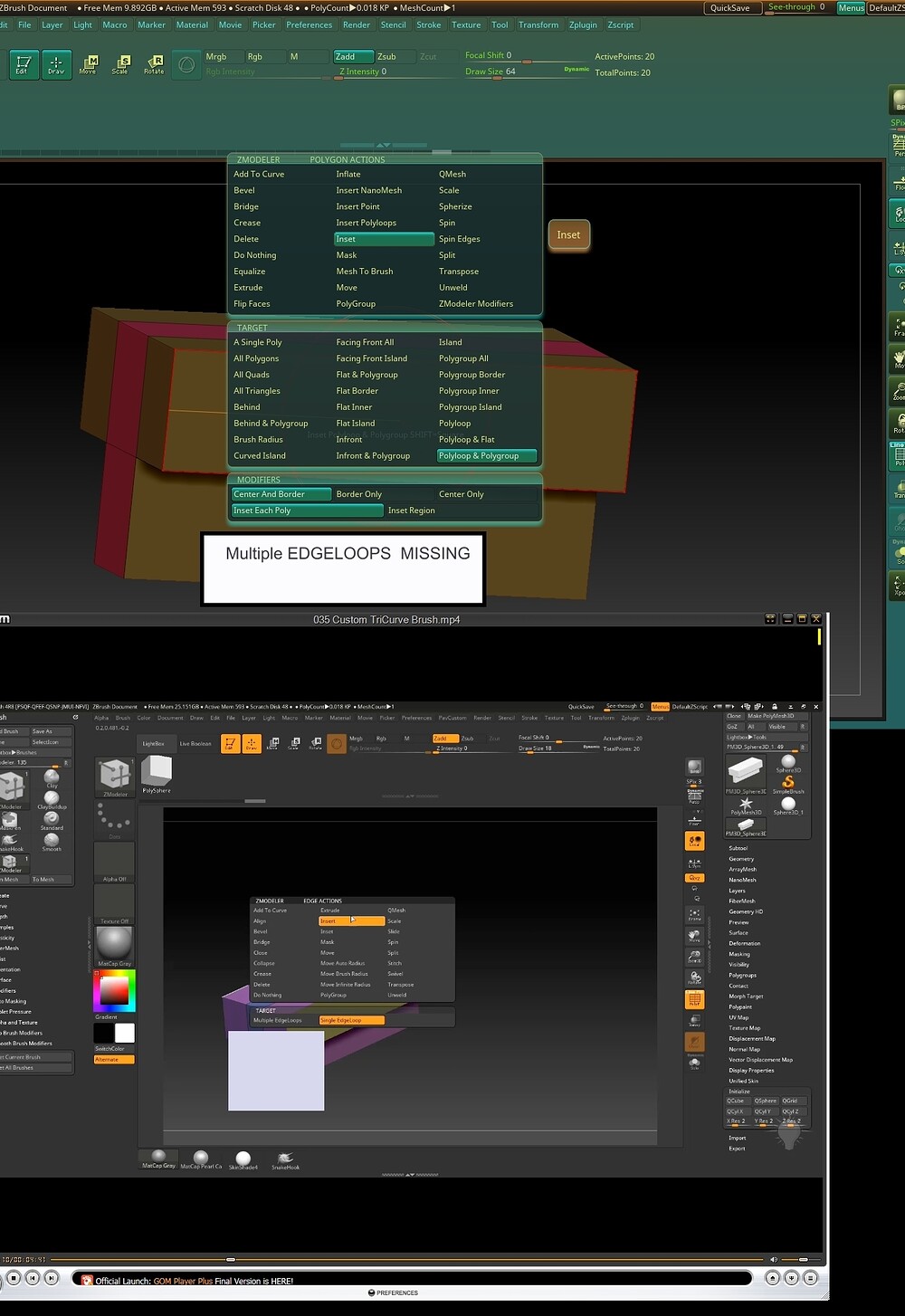Expand Polygroups section in video Tool palette
The image size is (905, 1316).
click(x=743, y=975)
